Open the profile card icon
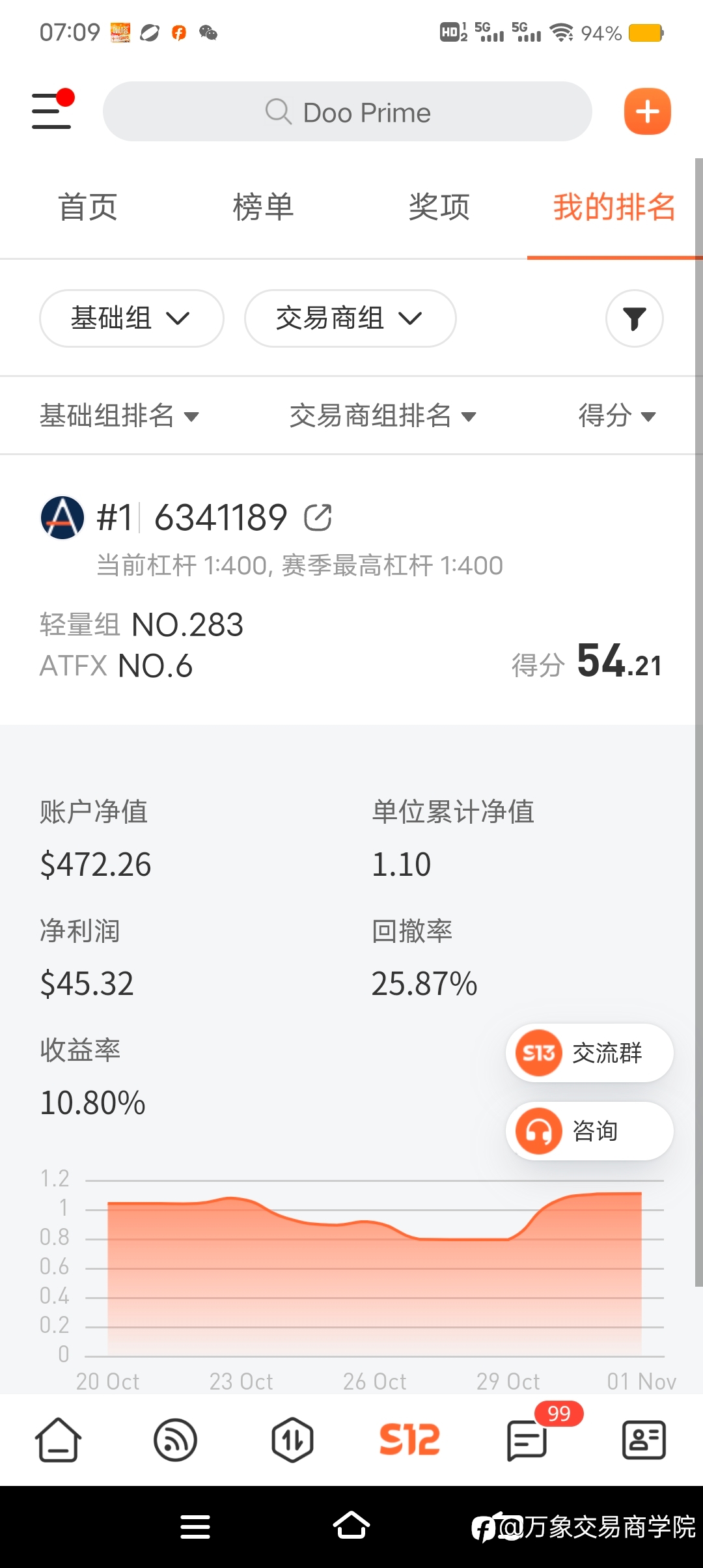Screen dimensions: 703x1568 [x=644, y=1440]
